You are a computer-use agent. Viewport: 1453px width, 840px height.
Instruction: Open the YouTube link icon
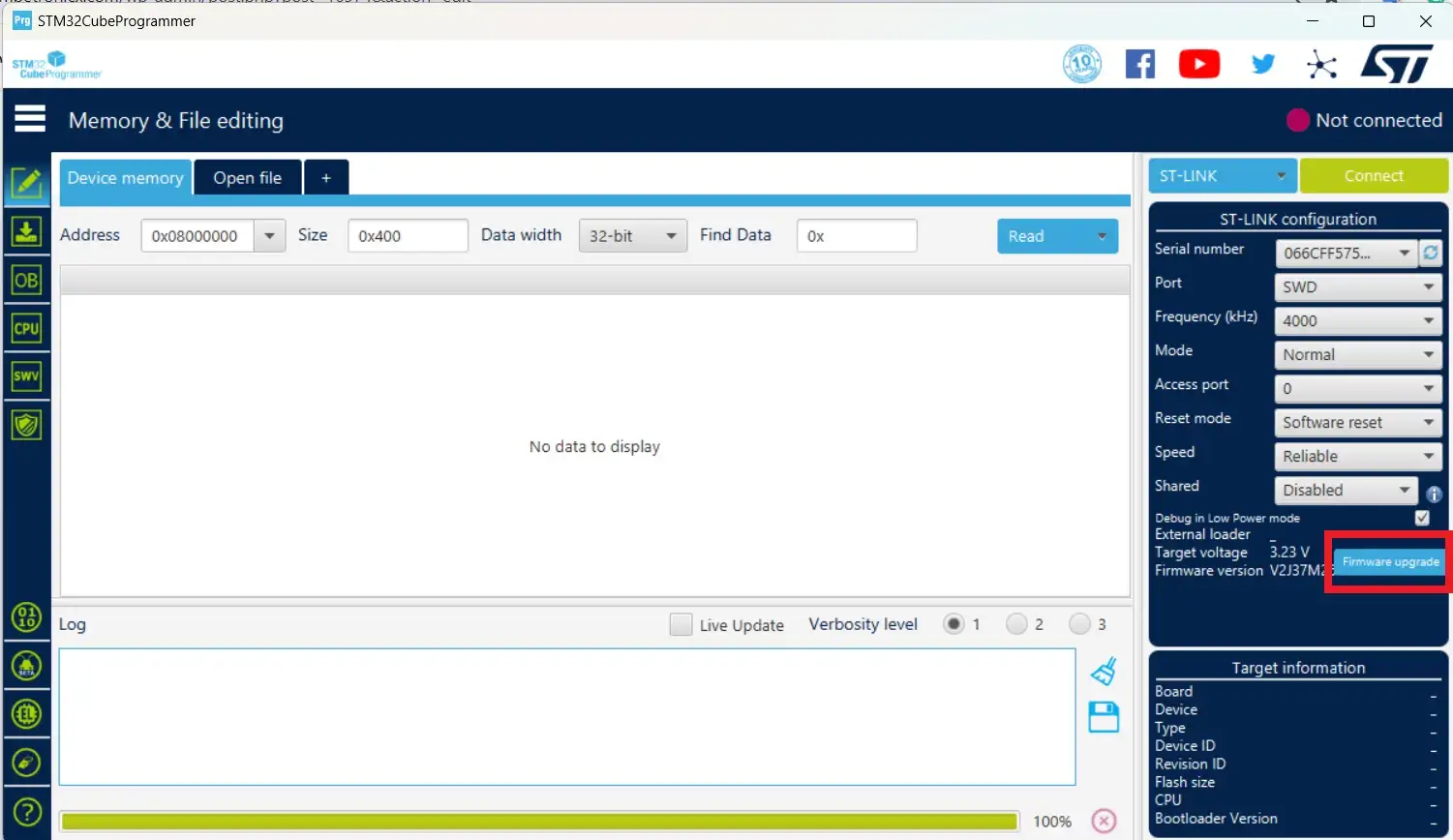[1199, 64]
